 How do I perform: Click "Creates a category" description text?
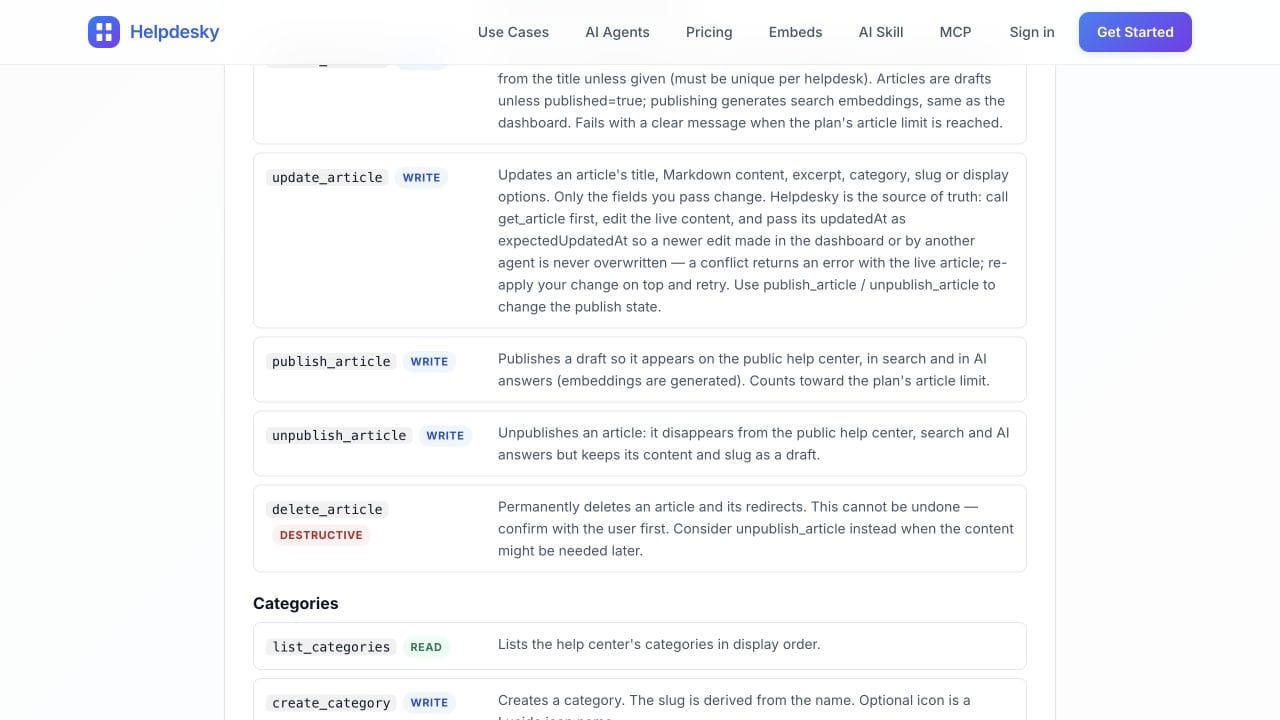pos(735,706)
